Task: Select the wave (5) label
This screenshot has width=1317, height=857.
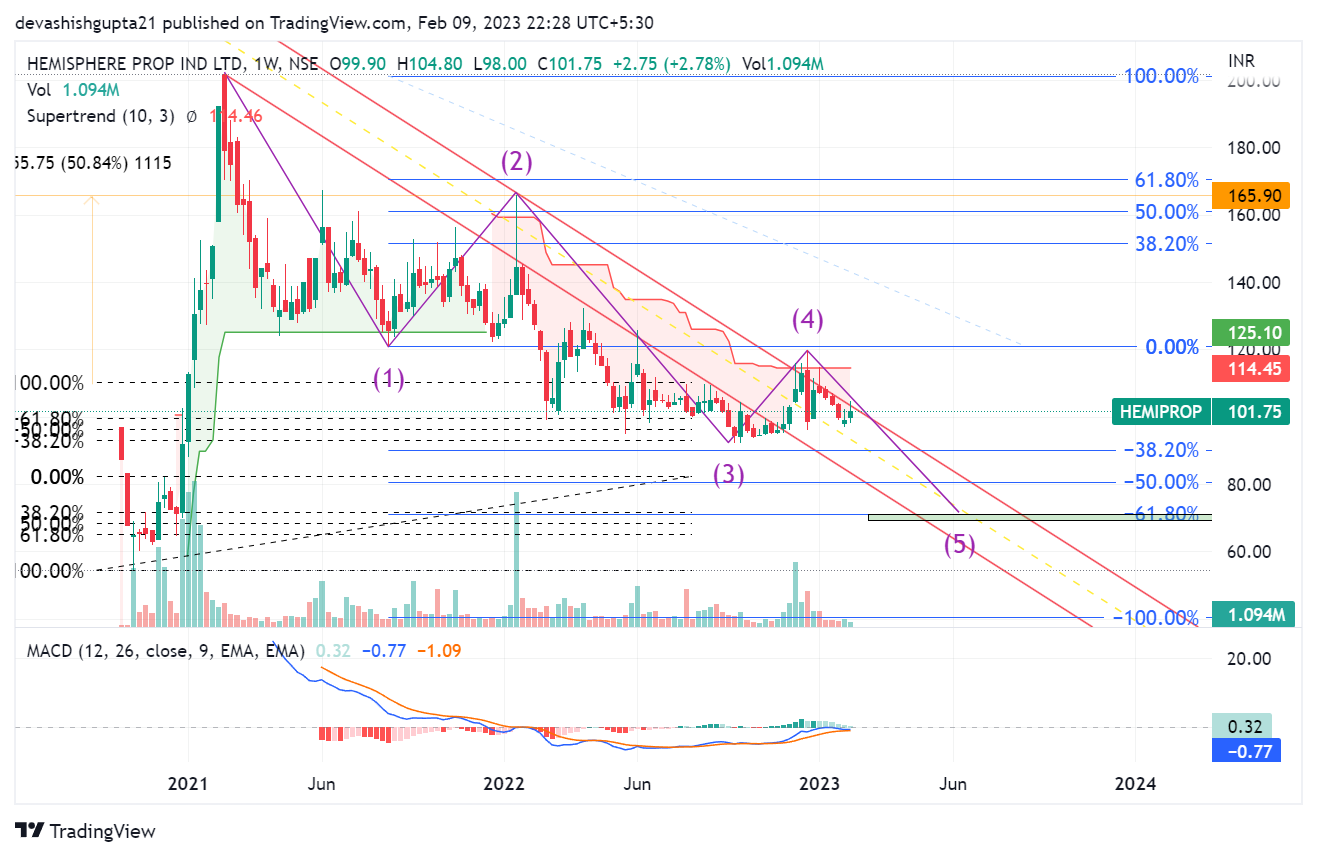Action: pyautogui.click(x=958, y=545)
